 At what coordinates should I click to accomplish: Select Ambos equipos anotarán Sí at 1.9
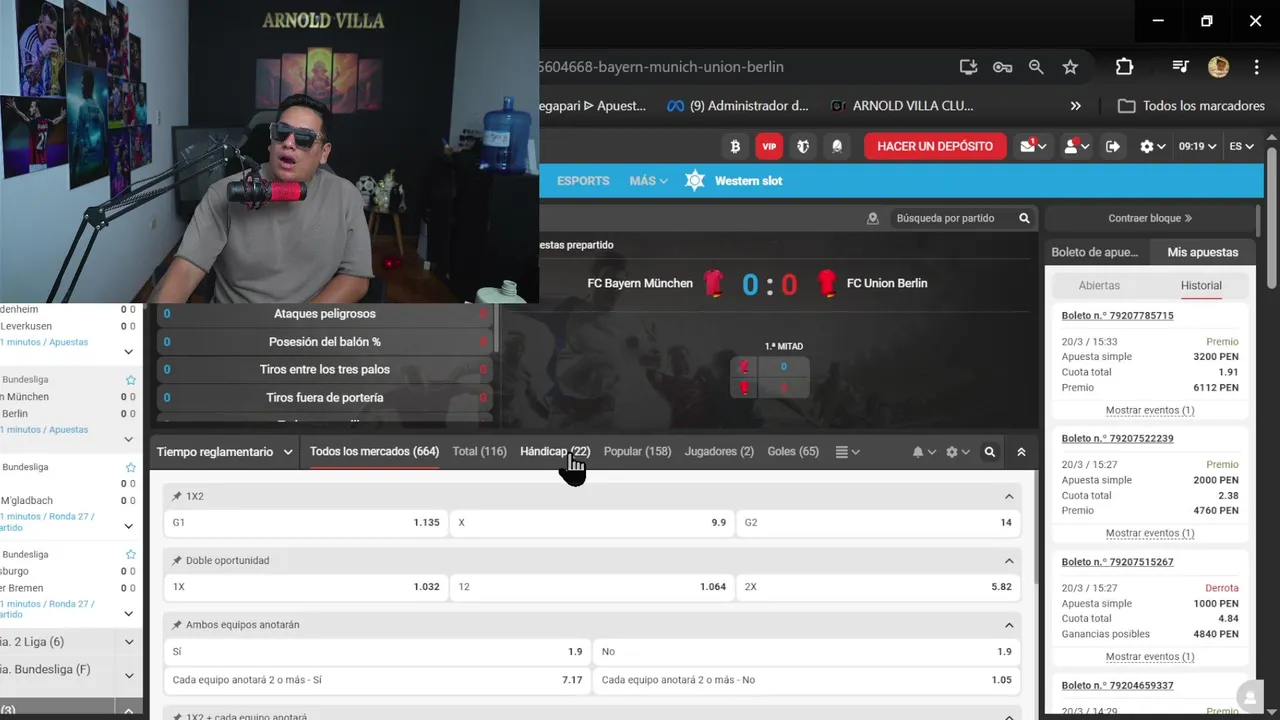(x=377, y=651)
